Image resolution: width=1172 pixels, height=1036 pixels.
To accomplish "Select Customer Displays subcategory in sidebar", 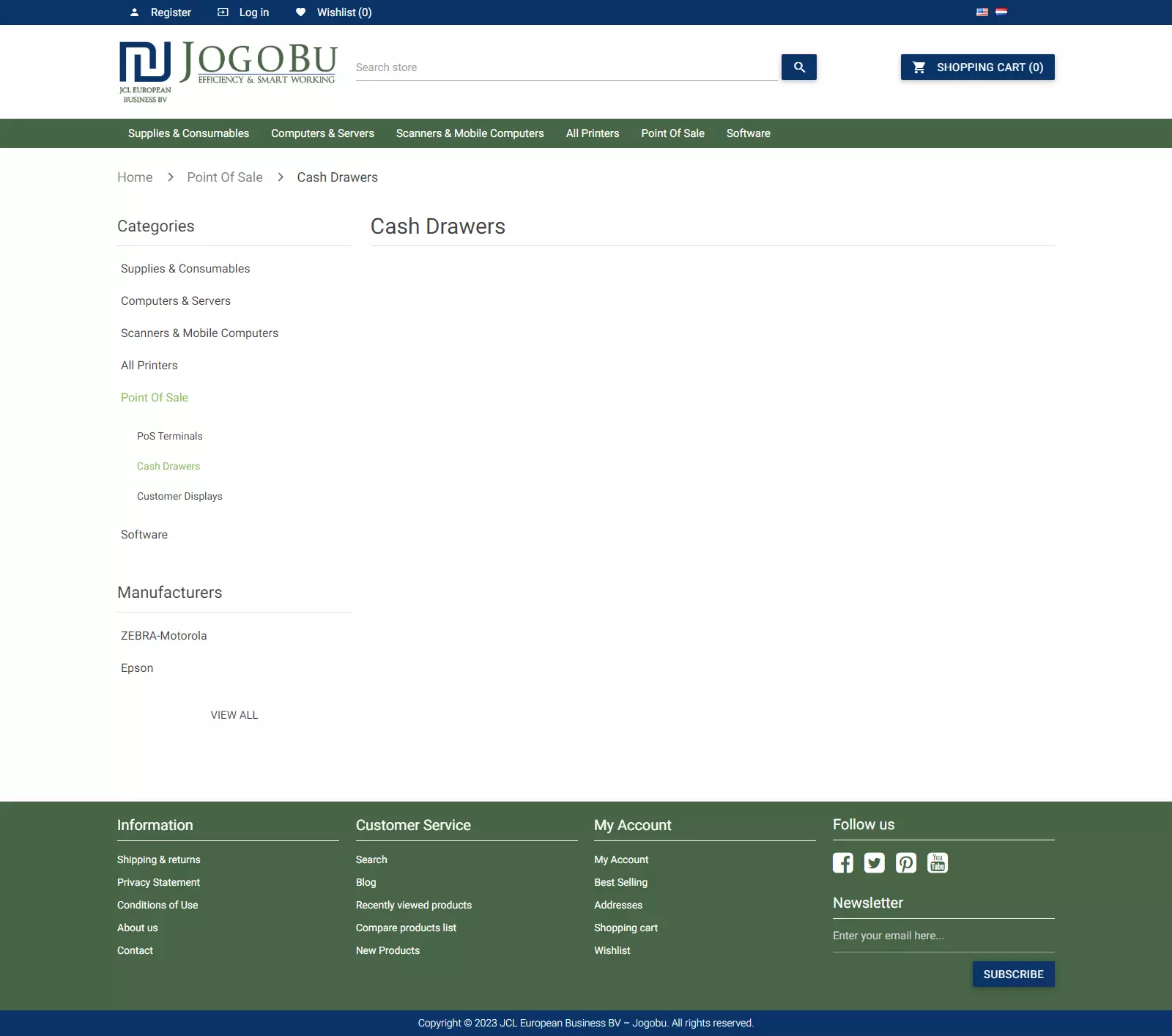I will pos(179,496).
